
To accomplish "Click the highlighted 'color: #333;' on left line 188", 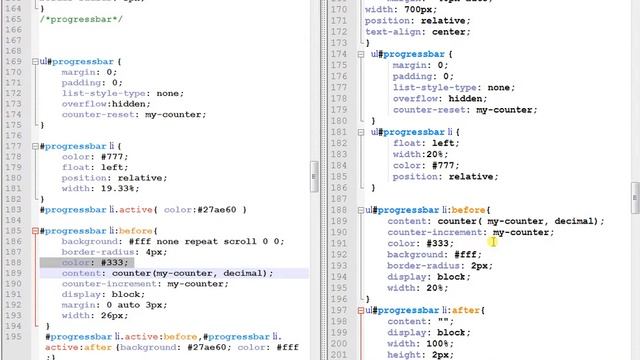I will tap(95, 262).
